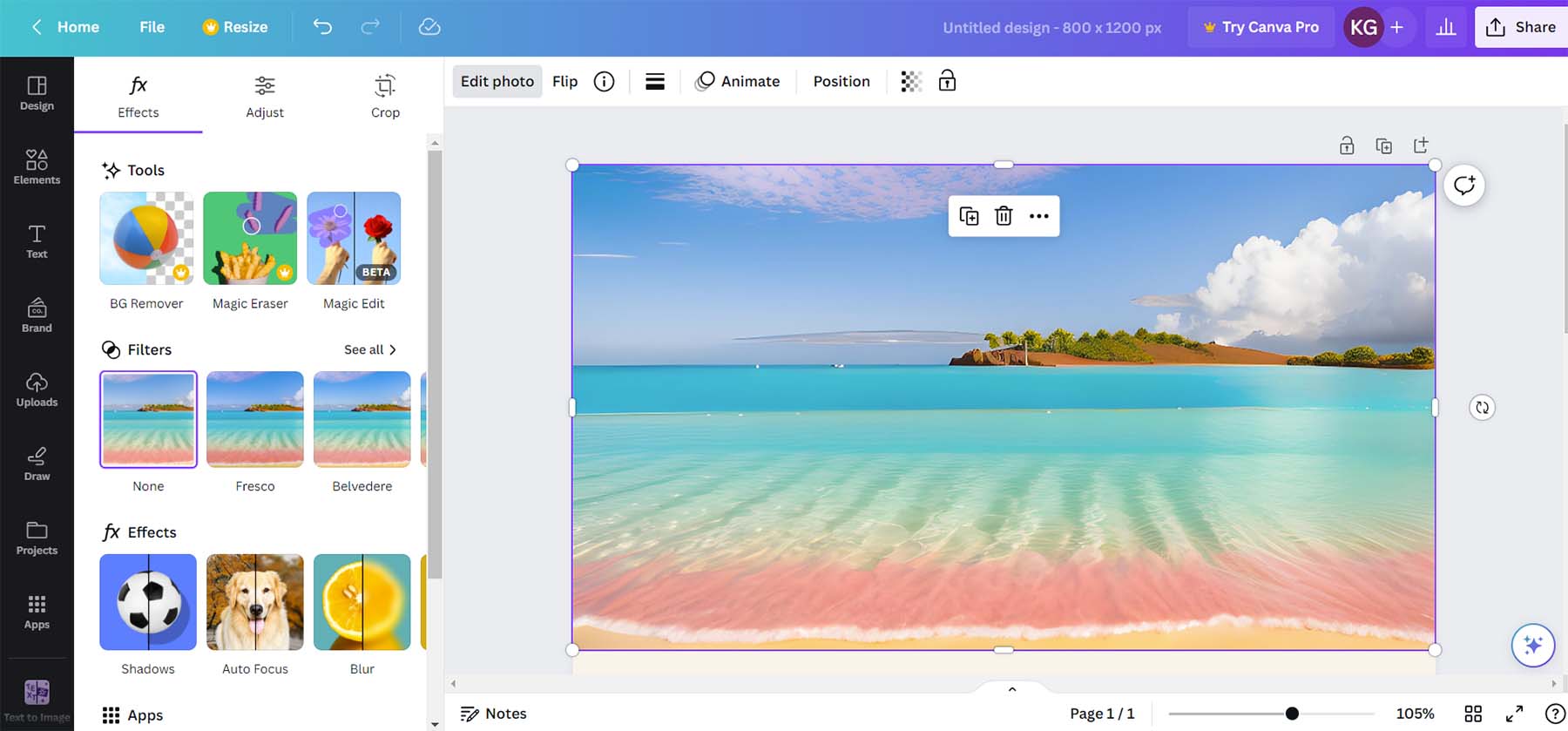Viewport: 1568px width, 731px height.
Task: Open the grid view icon
Action: (1473, 714)
